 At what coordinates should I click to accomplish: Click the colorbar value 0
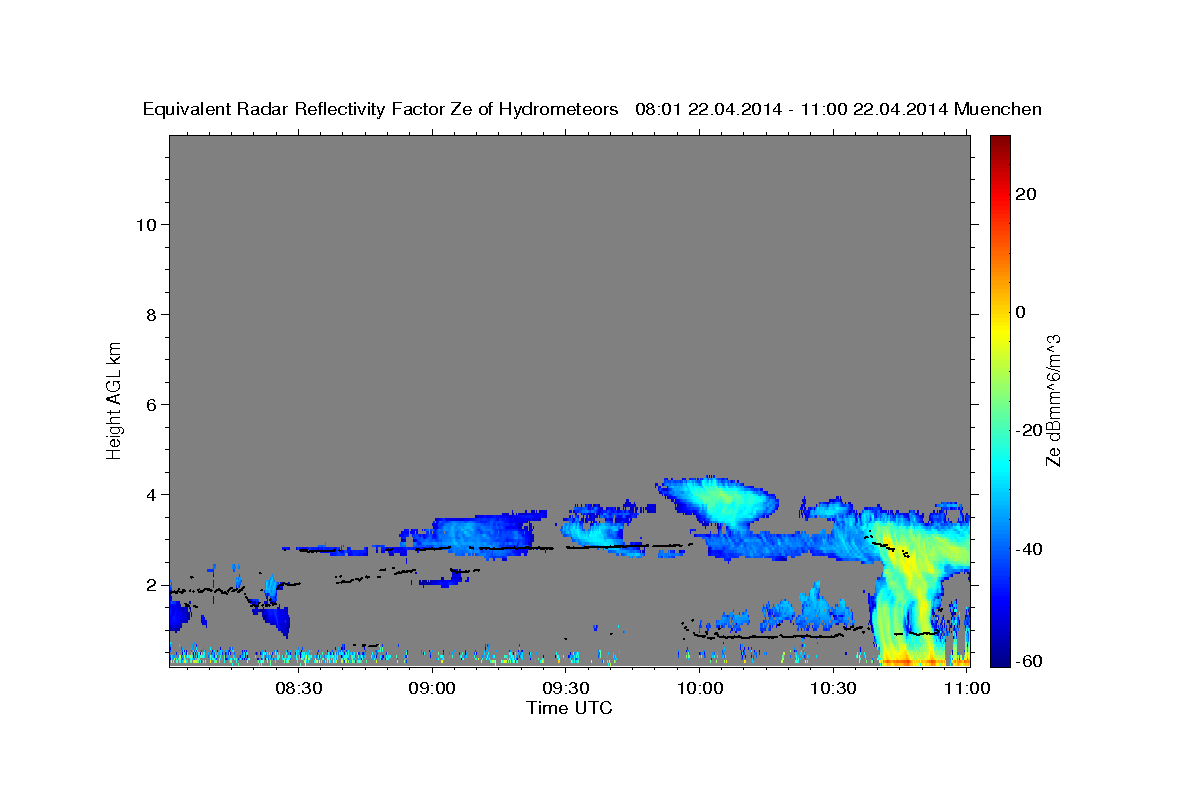[x=1020, y=312]
